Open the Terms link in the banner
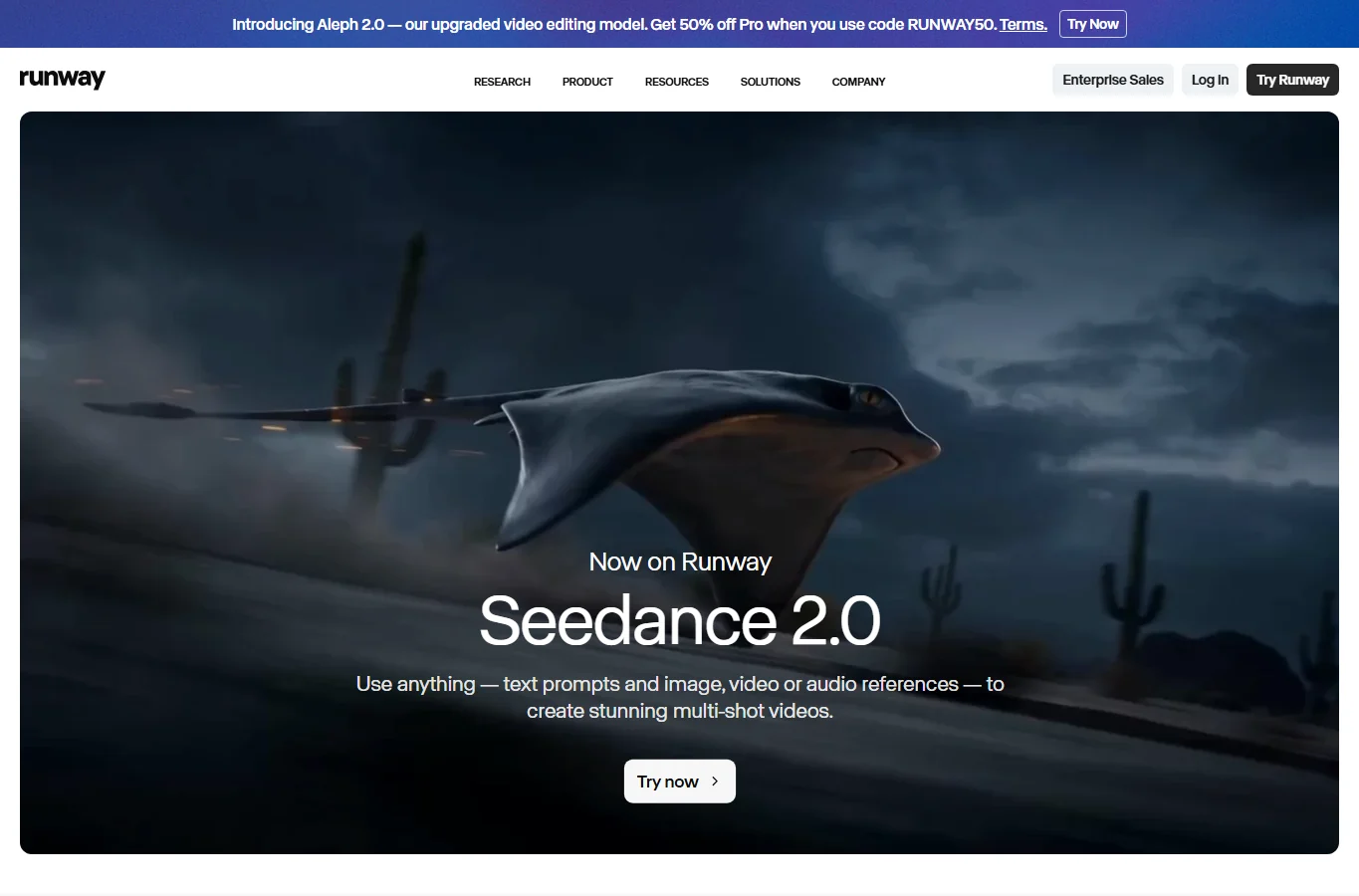This screenshot has width=1359, height=896. (x=1023, y=24)
